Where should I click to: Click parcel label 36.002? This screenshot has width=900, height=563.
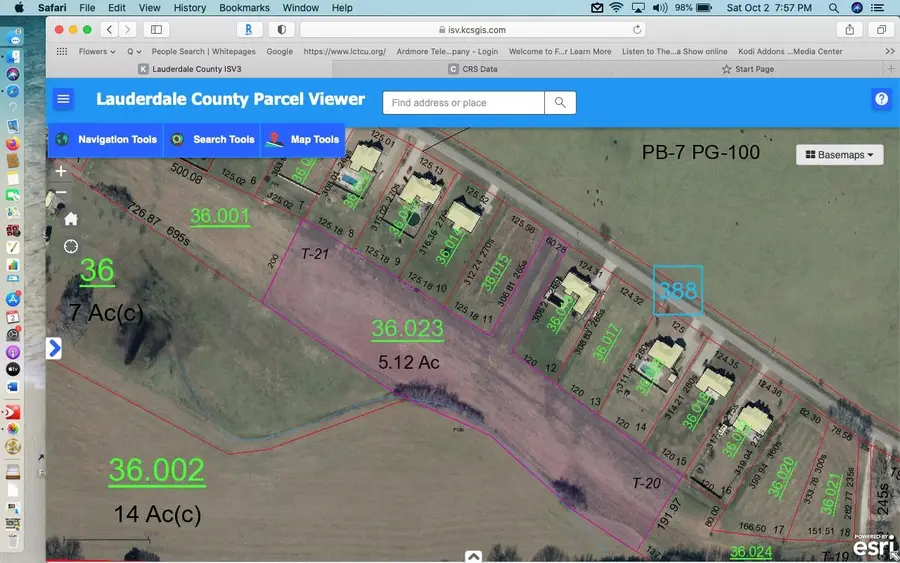click(156, 471)
